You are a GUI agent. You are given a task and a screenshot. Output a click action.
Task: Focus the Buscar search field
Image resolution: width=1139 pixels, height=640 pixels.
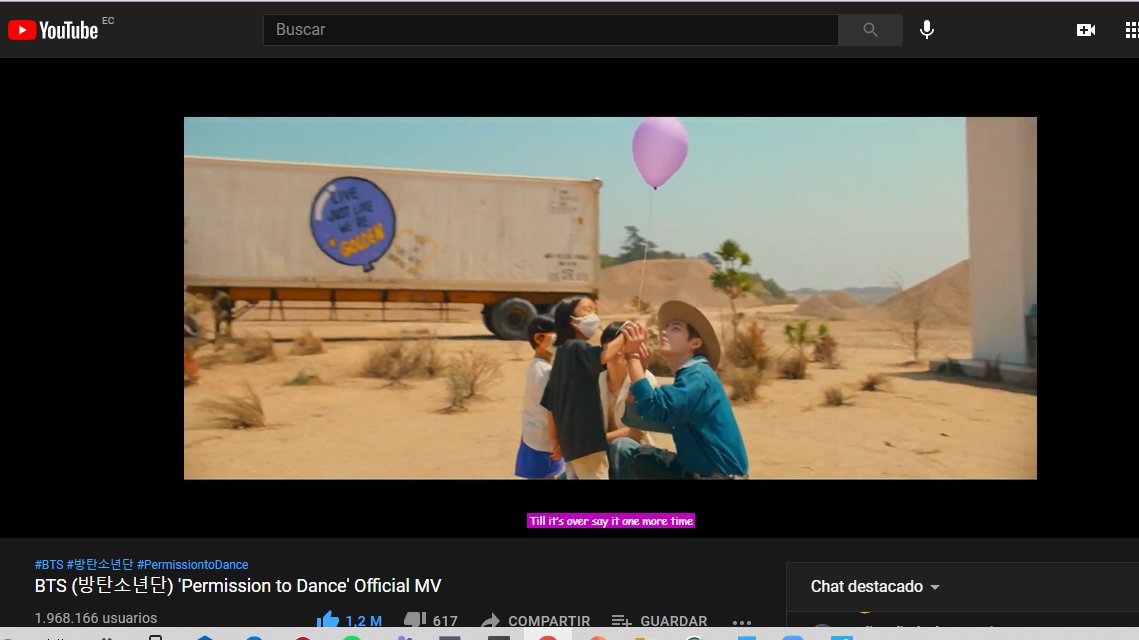(x=551, y=30)
